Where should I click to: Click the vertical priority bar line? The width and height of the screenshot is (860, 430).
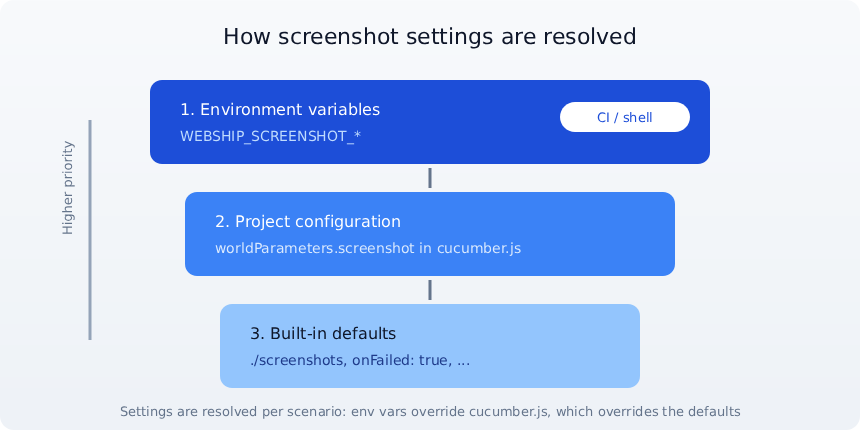[x=90, y=230]
